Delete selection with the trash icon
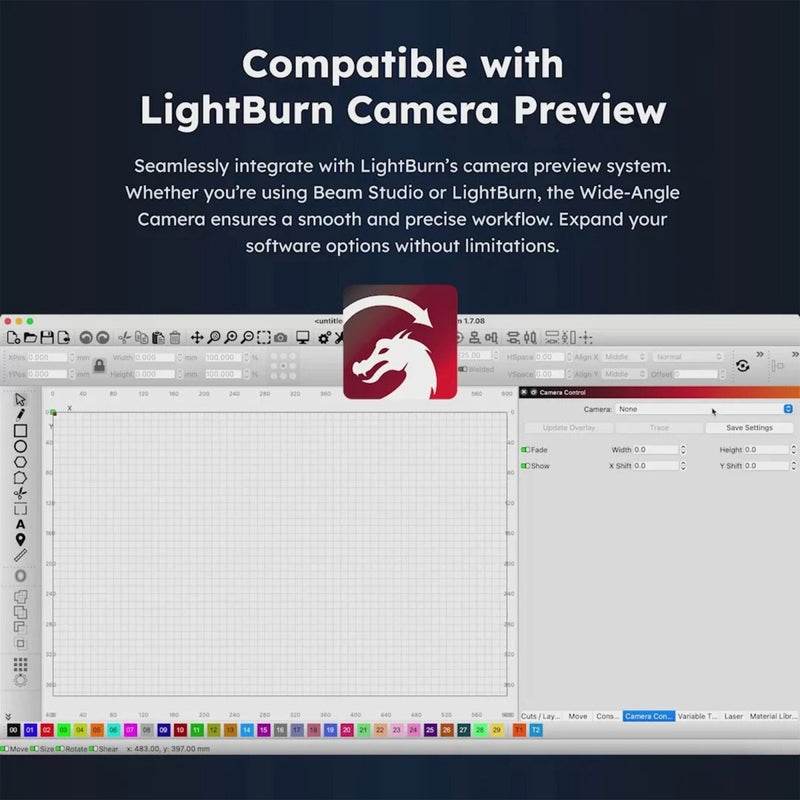 [175, 337]
